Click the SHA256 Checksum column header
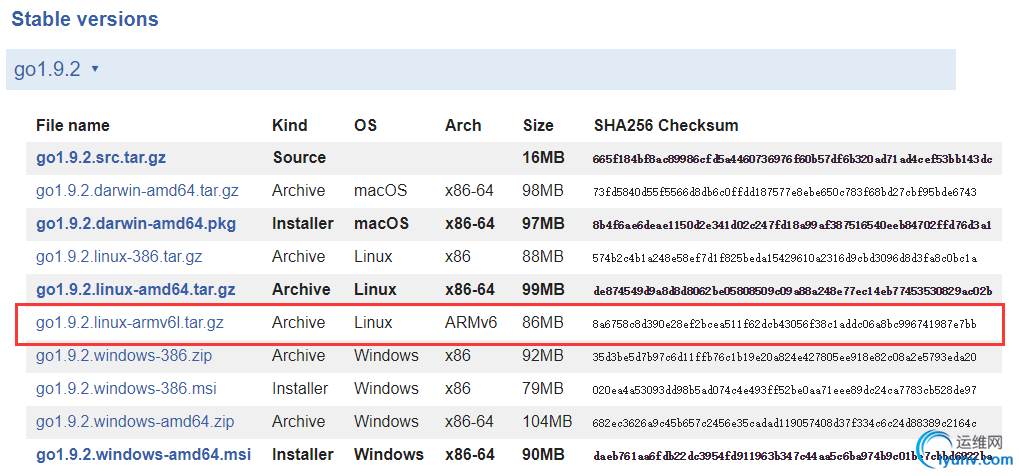The image size is (1019, 476). [666, 126]
